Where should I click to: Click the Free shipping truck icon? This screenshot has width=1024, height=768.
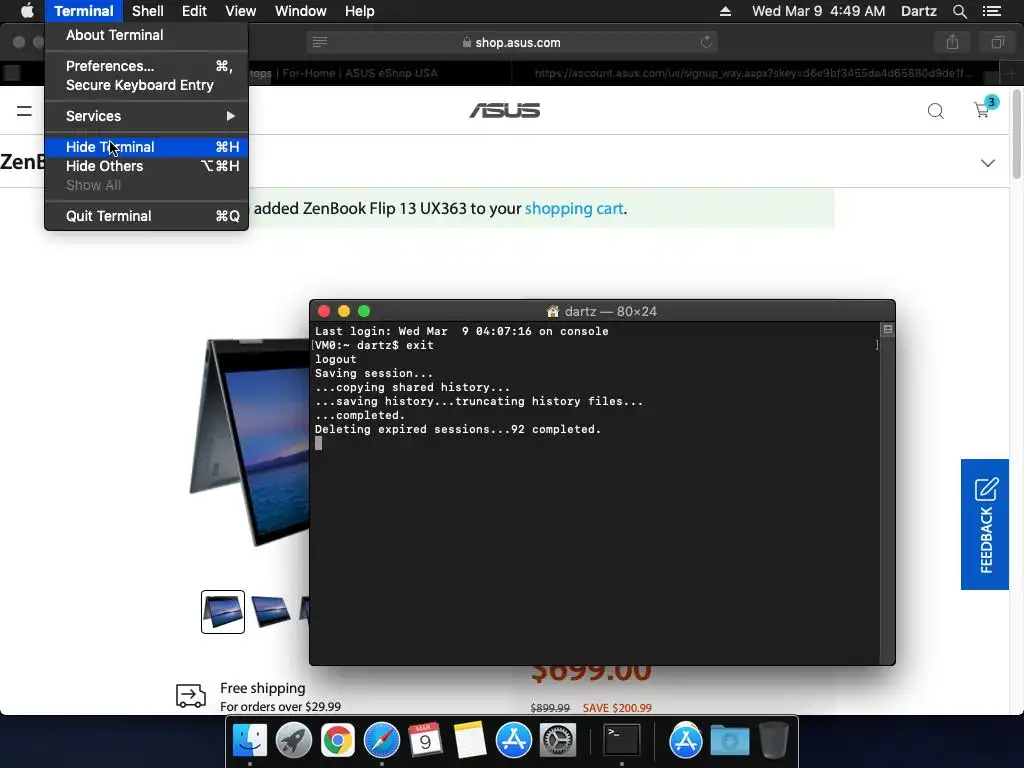pos(191,696)
